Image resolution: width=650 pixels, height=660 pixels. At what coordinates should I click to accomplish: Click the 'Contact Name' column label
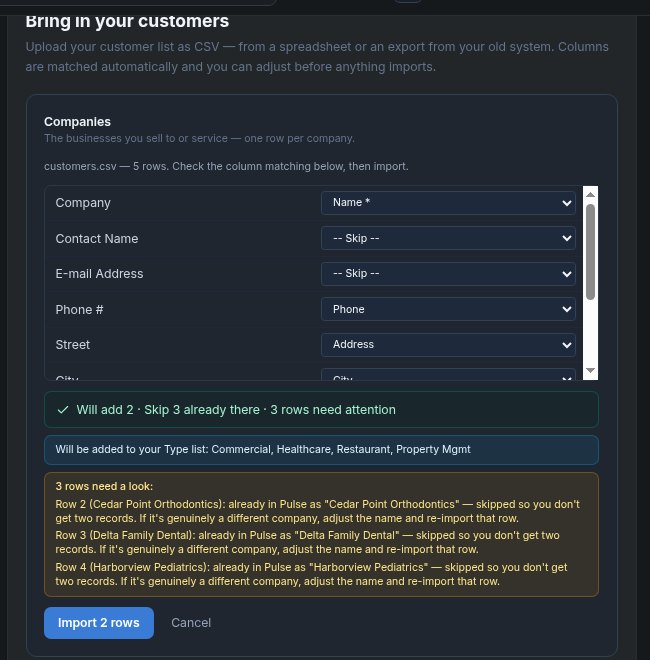tap(97, 239)
